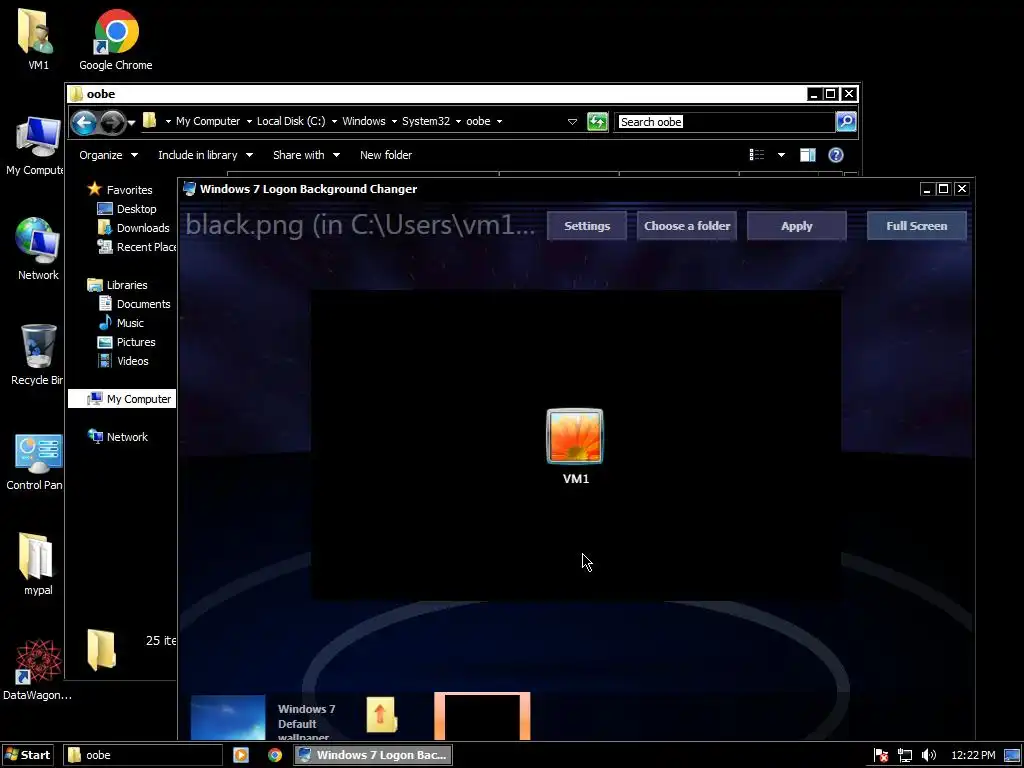This screenshot has height=768, width=1024.
Task: Open Documents library in navigation pane
Action: 134,304
